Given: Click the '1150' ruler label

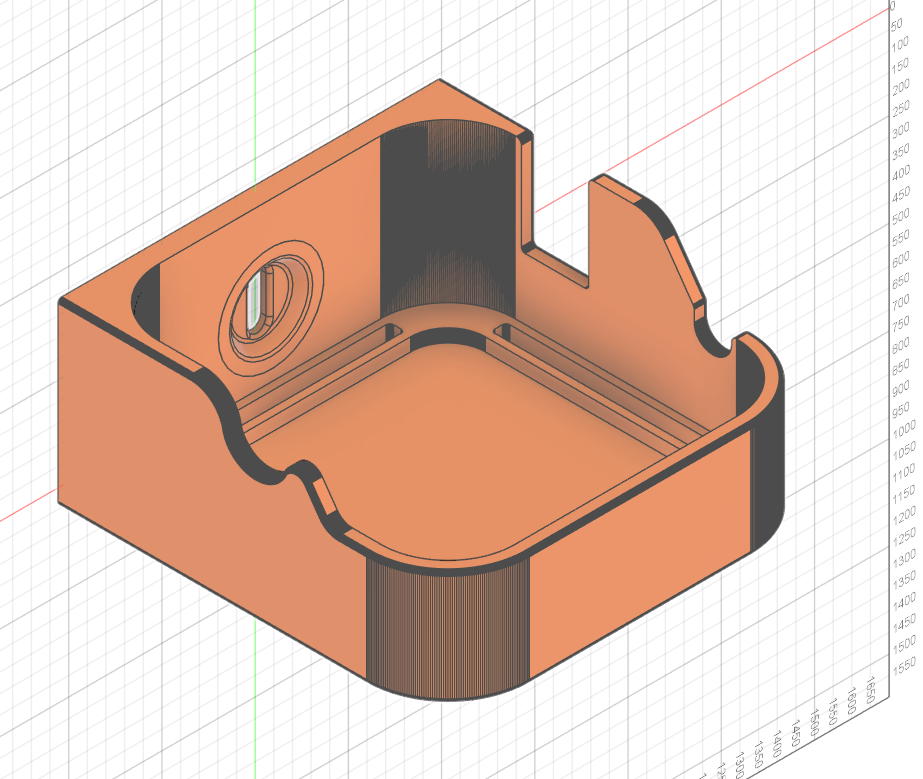Looking at the screenshot, I should coord(904,494).
